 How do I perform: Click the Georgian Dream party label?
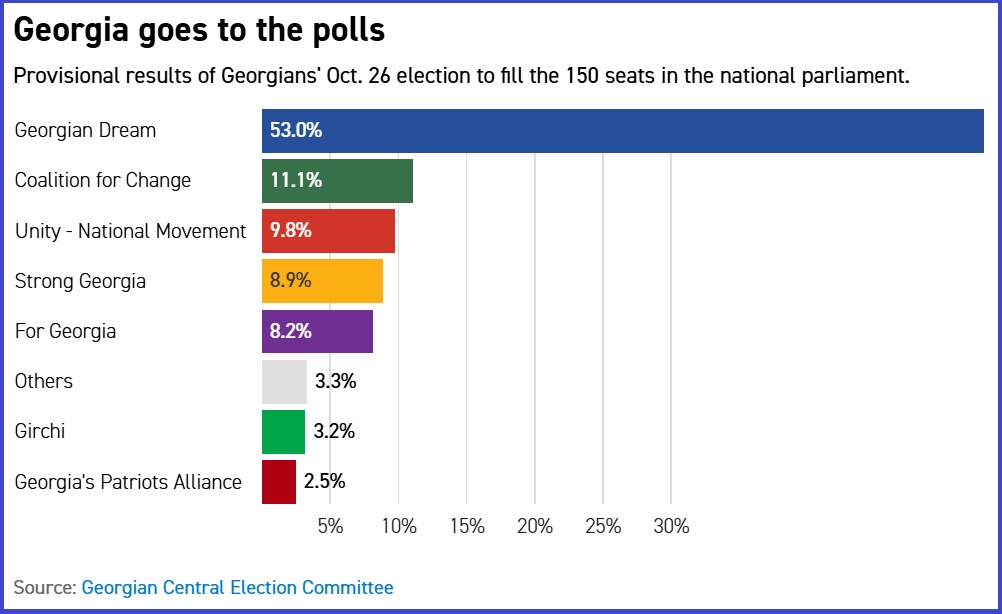point(85,131)
